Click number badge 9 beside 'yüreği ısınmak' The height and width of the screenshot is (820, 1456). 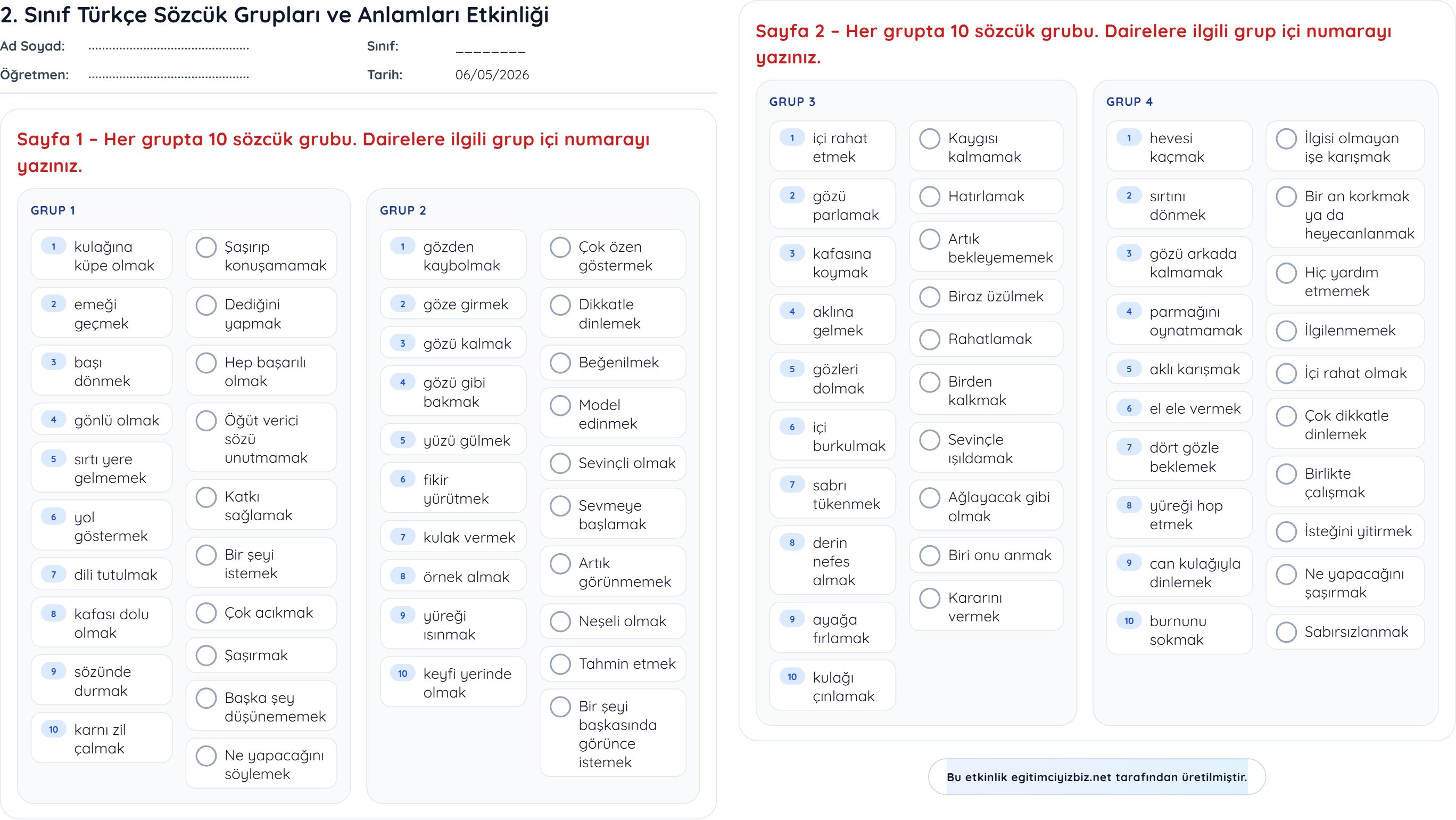click(x=402, y=616)
